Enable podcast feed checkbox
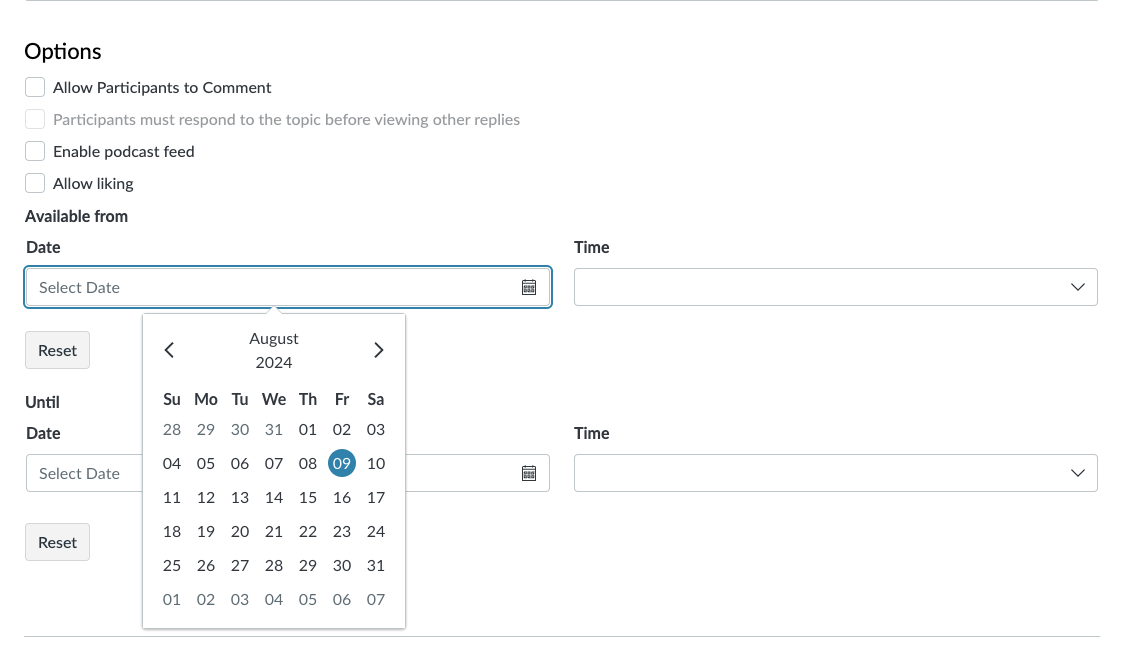Viewport: 1137px width, 666px height. point(35,151)
